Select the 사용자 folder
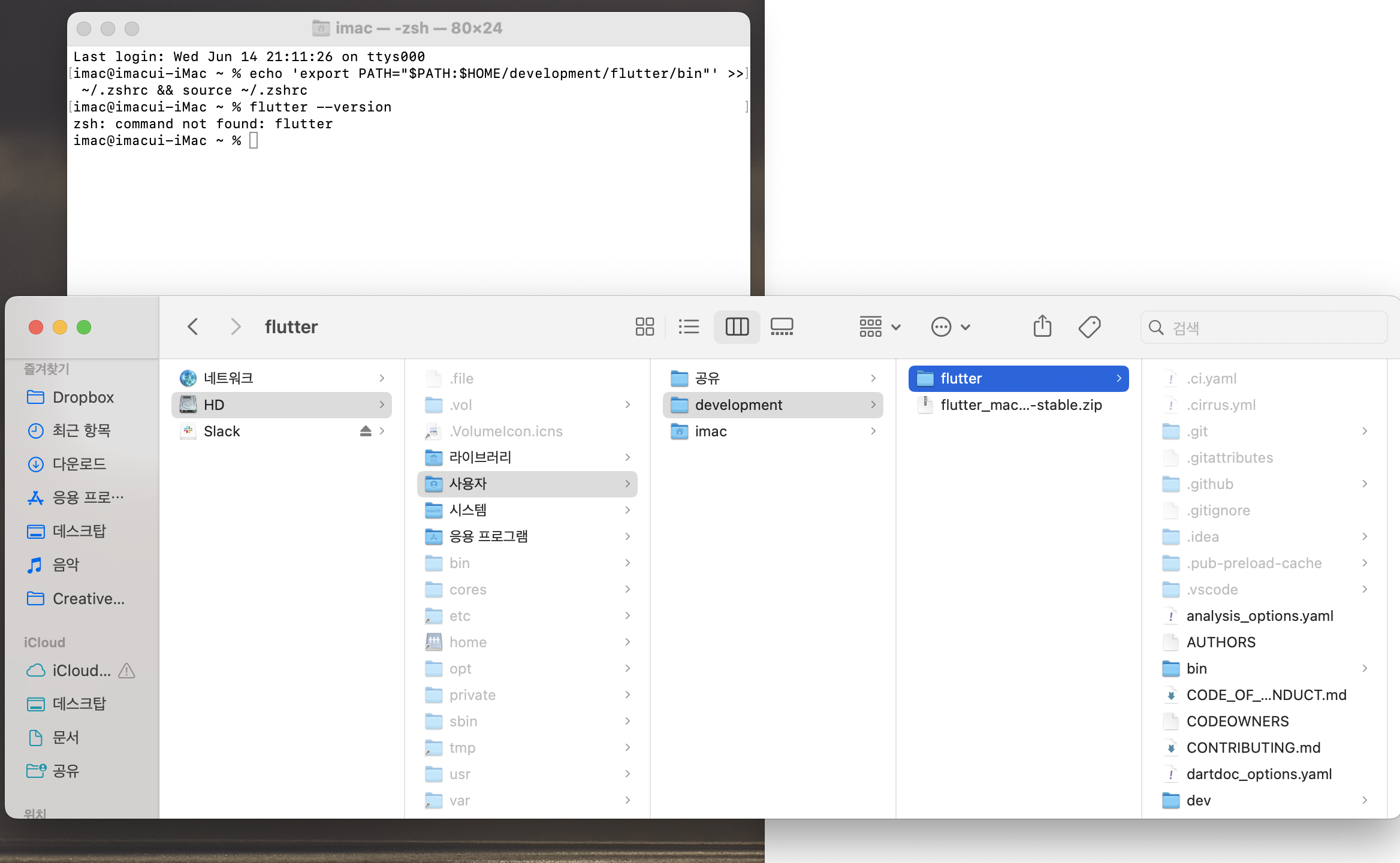The width and height of the screenshot is (1400, 863). click(x=527, y=484)
